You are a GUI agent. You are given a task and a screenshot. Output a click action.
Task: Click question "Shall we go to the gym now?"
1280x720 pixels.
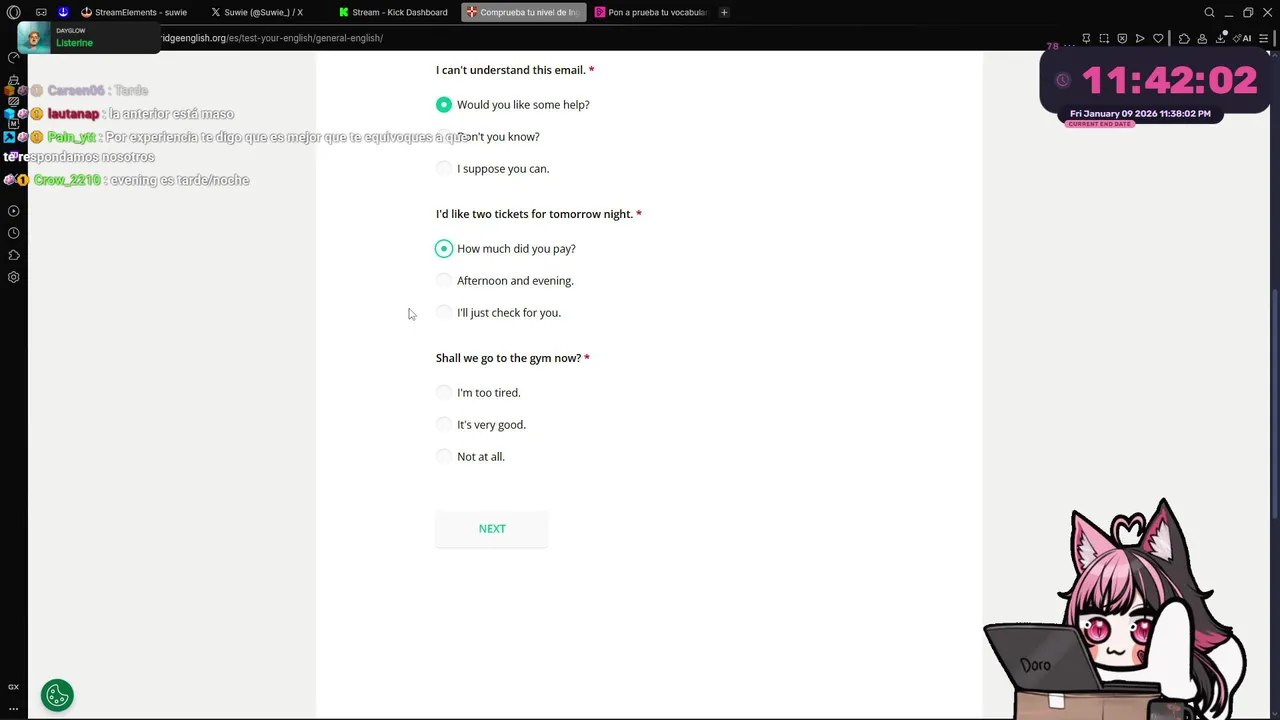(x=508, y=358)
